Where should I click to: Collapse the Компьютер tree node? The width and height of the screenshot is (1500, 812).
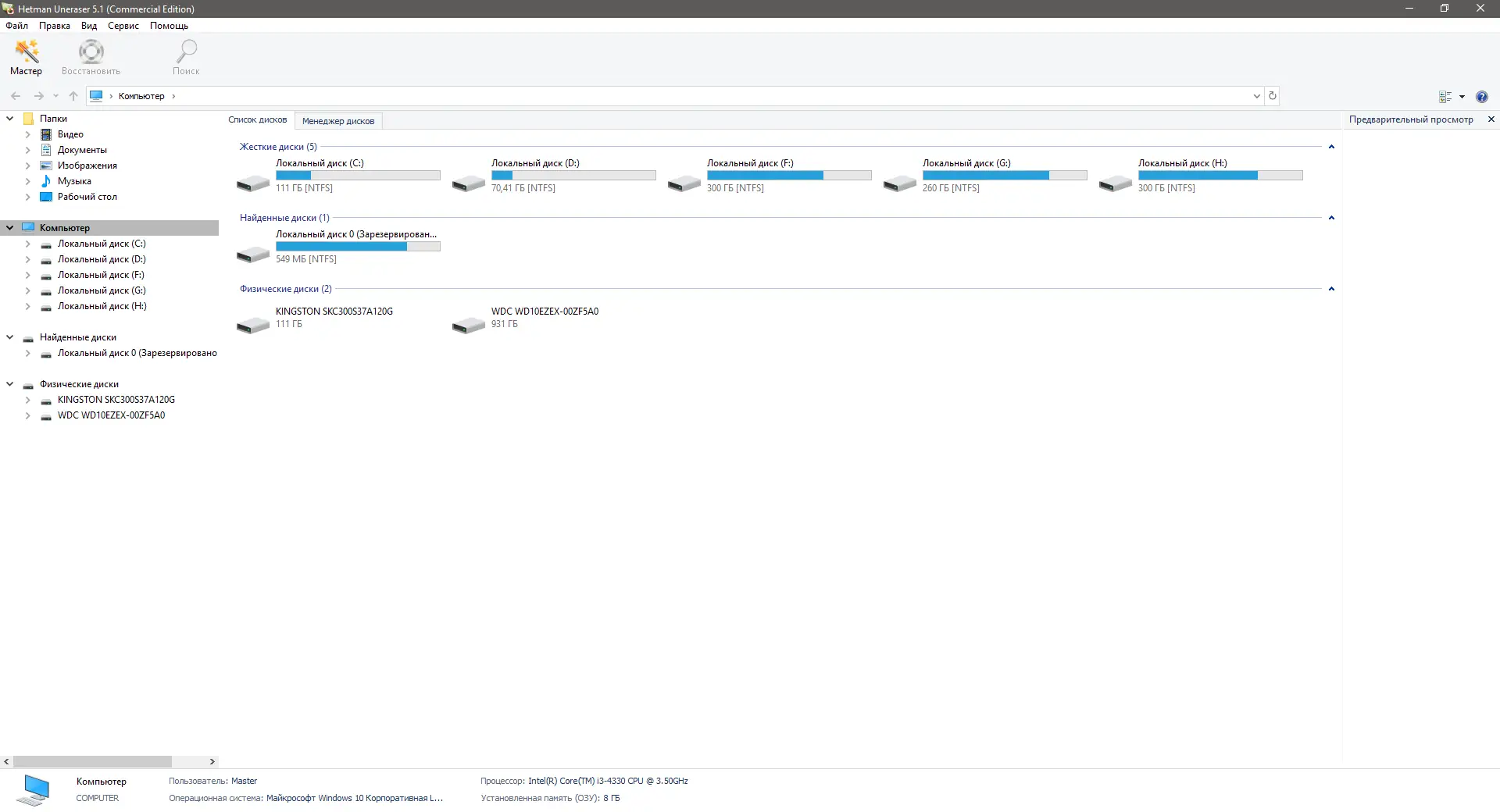pos(10,228)
